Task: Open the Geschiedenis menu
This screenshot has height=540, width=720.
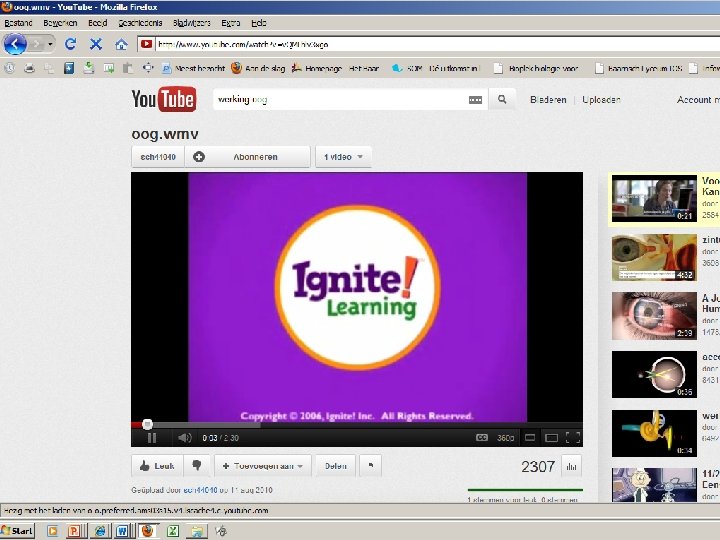Action: point(140,23)
